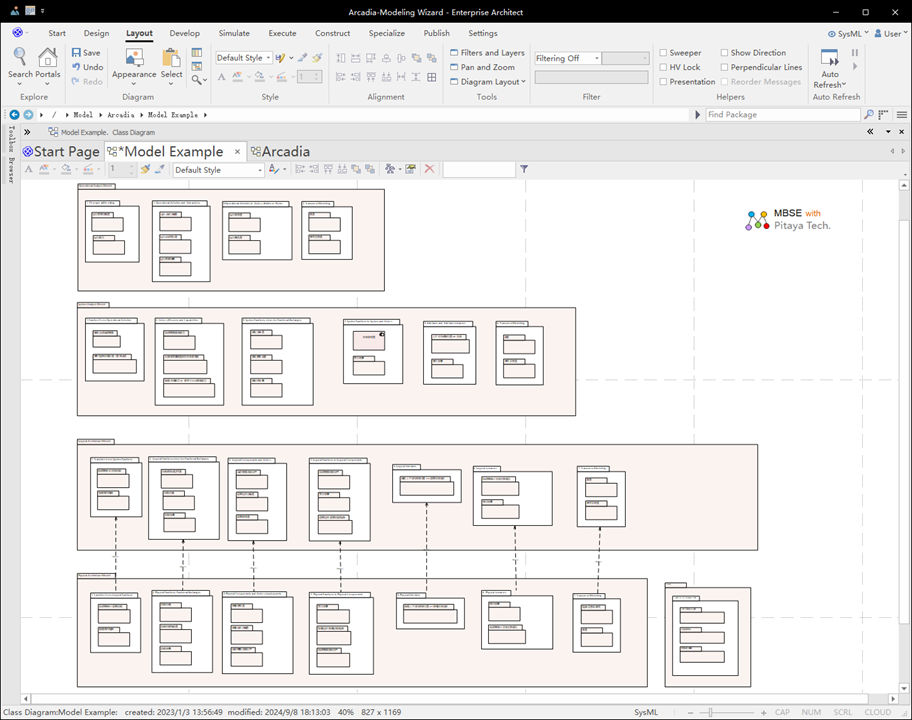Image resolution: width=912 pixels, height=720 pixels.
Task: Expand panel with double chevron left of breadcrumb
Action: point(27,132)
